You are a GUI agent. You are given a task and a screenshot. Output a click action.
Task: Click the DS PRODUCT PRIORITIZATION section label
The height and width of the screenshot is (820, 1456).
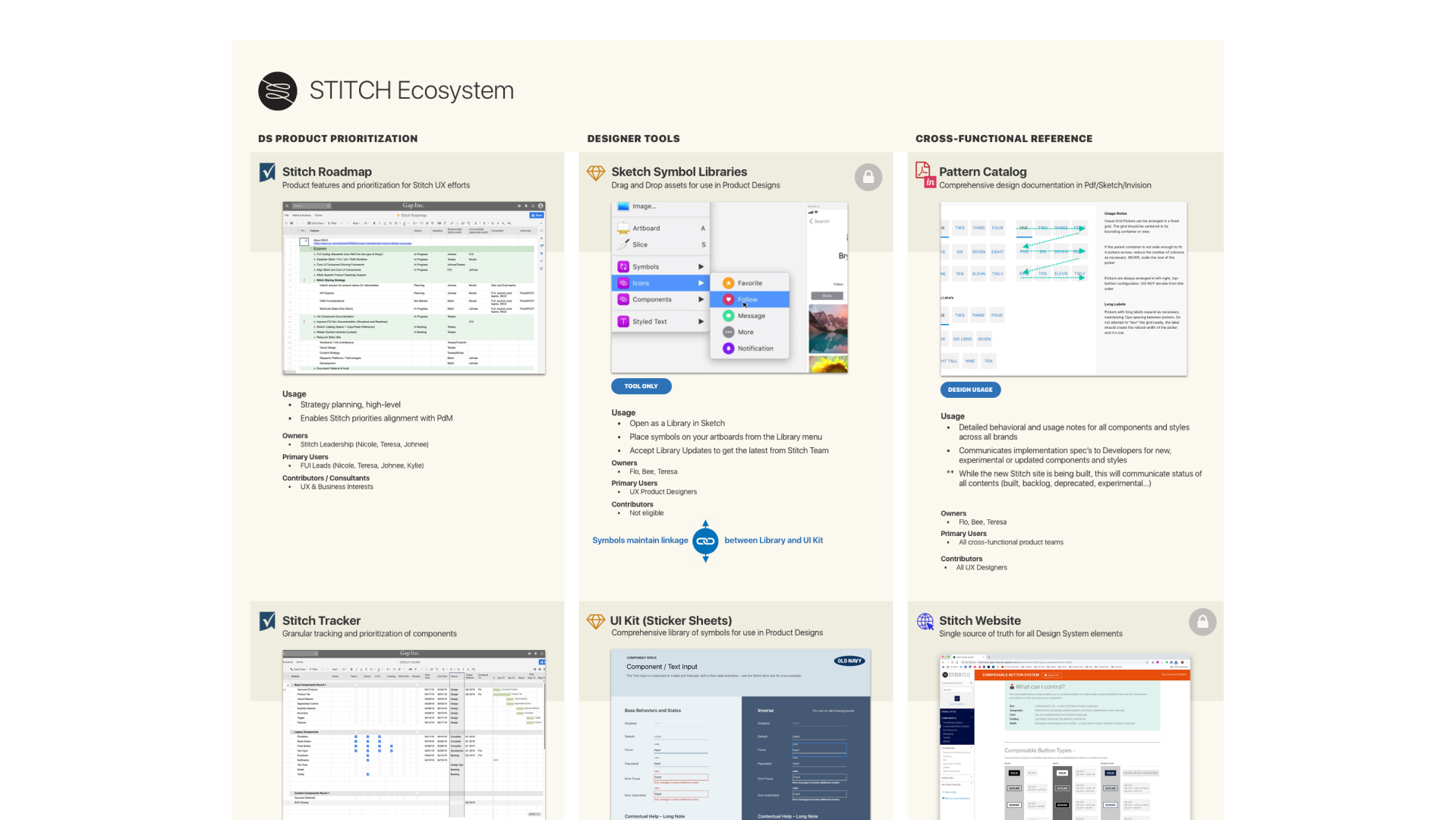pos(338,138)
